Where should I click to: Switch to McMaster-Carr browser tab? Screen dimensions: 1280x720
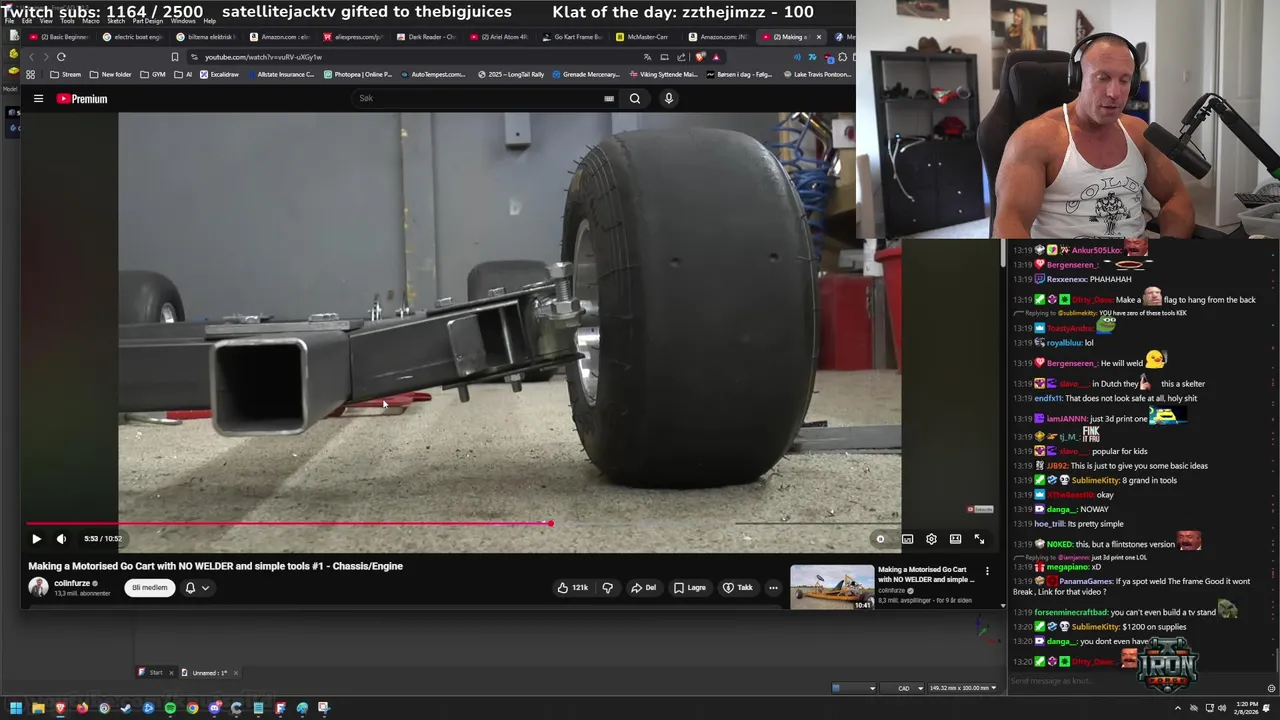[648, 37]
